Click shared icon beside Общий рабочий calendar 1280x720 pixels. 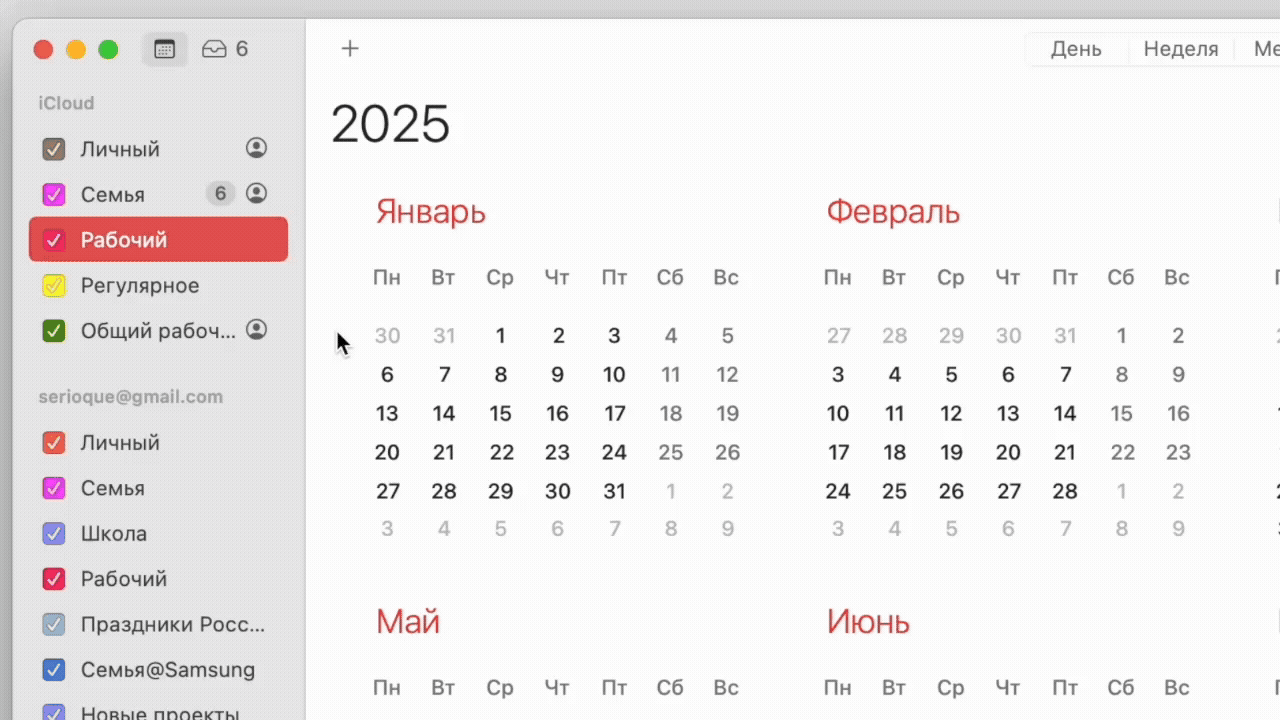[x=257, y=329]
